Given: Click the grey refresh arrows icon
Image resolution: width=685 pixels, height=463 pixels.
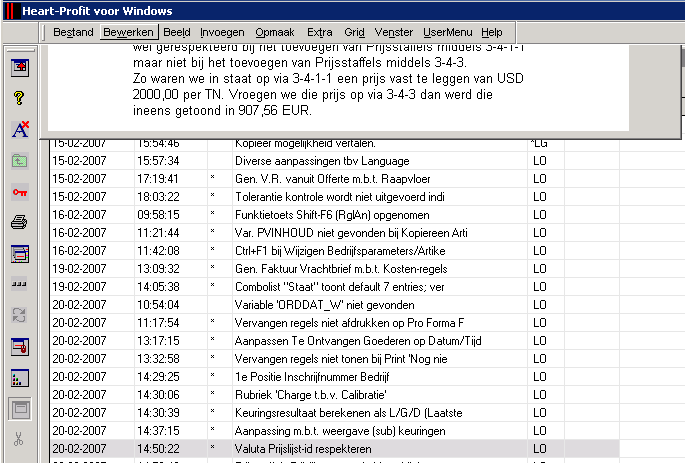Looking at the screenshot, I should click(x=19, y=315).
